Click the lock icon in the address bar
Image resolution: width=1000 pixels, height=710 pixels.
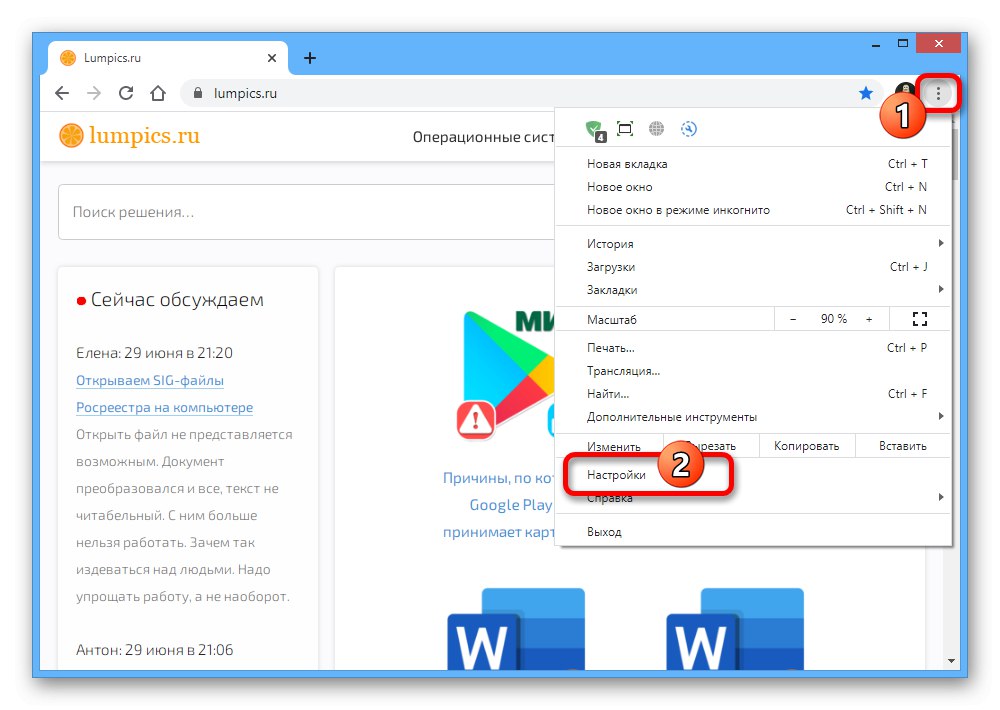point(200,92)
